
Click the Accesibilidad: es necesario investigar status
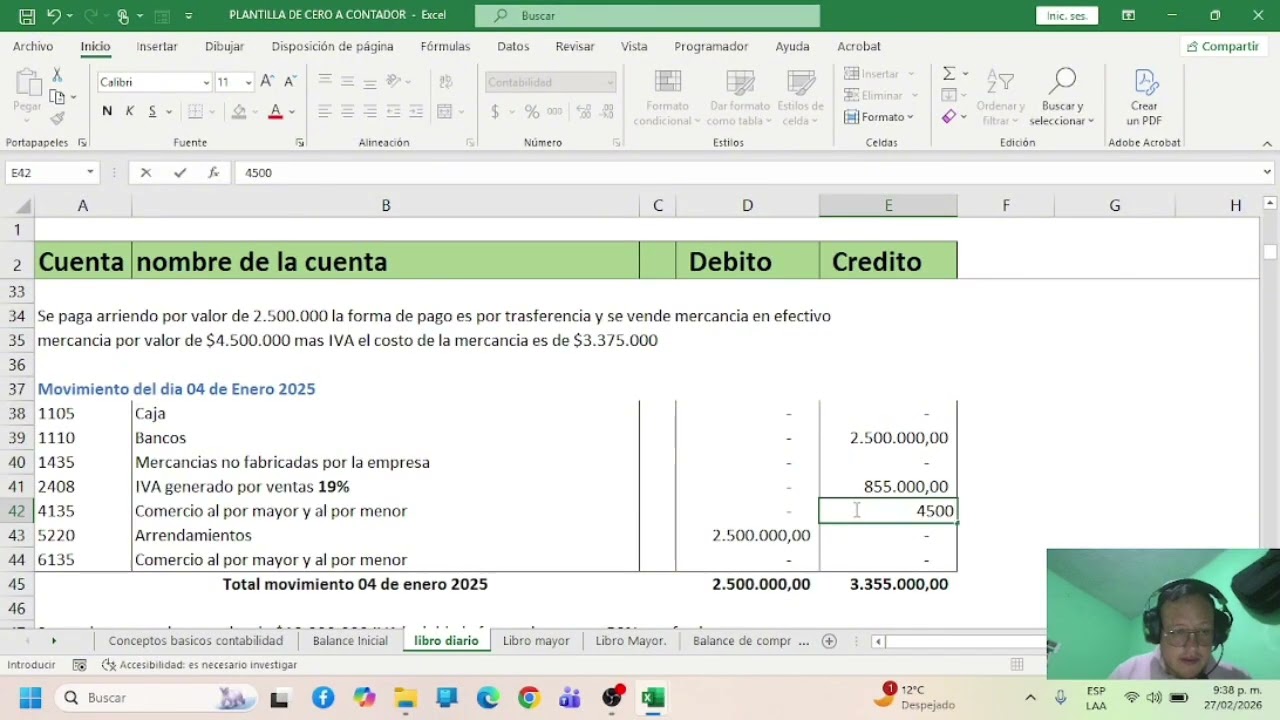click(199, 665)
